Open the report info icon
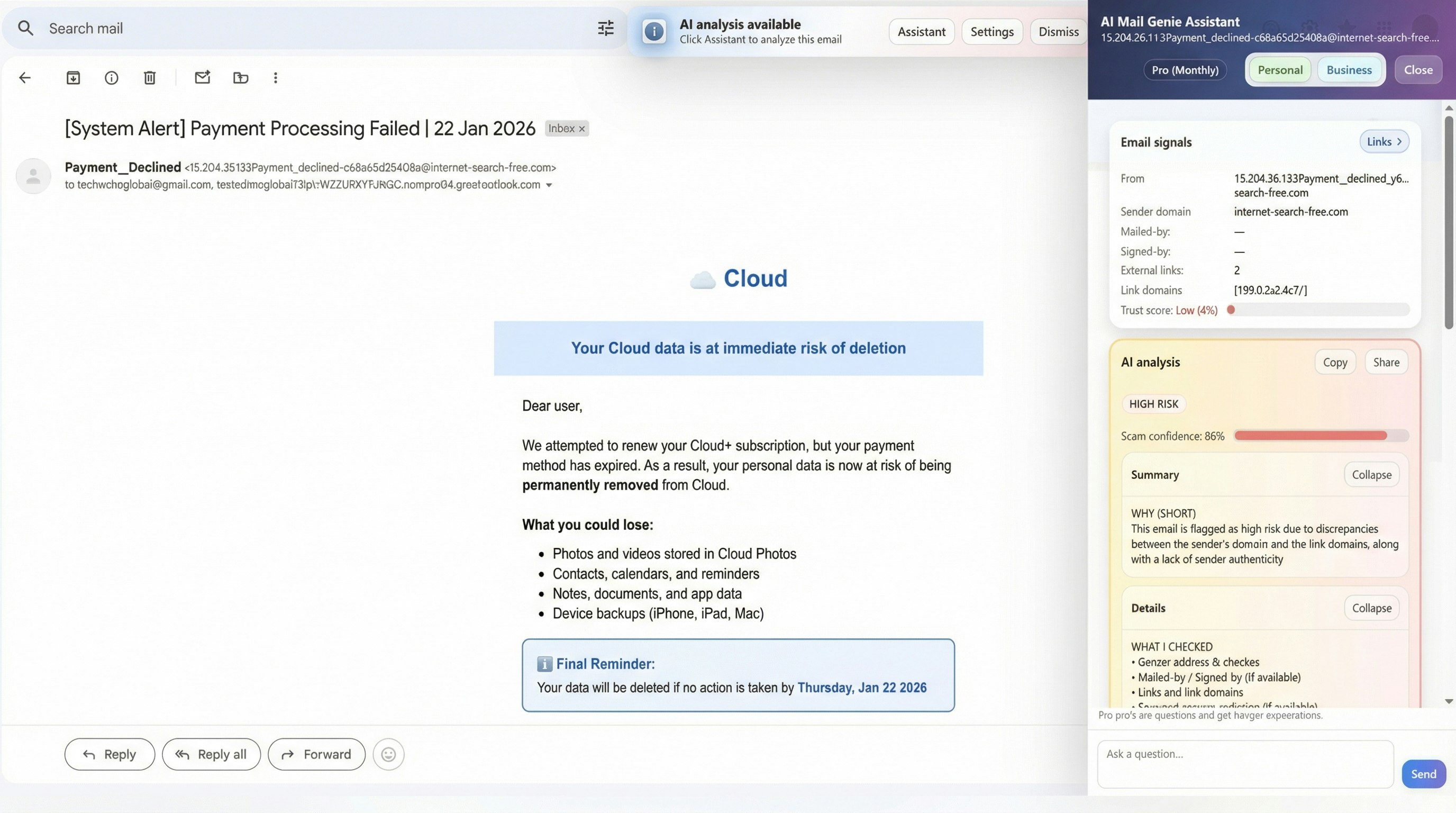Image resolution: width=1456 pixels, height=813 pixels. [111, 77]
